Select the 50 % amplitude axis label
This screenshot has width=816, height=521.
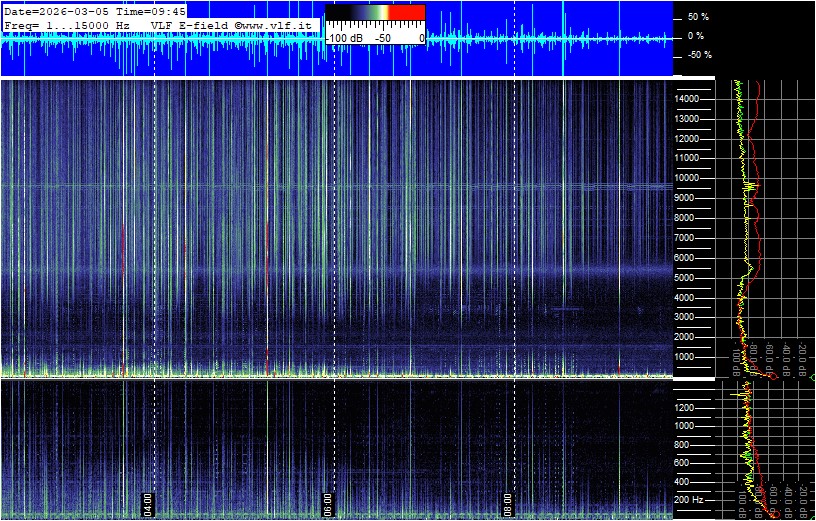tap(697, 17)
